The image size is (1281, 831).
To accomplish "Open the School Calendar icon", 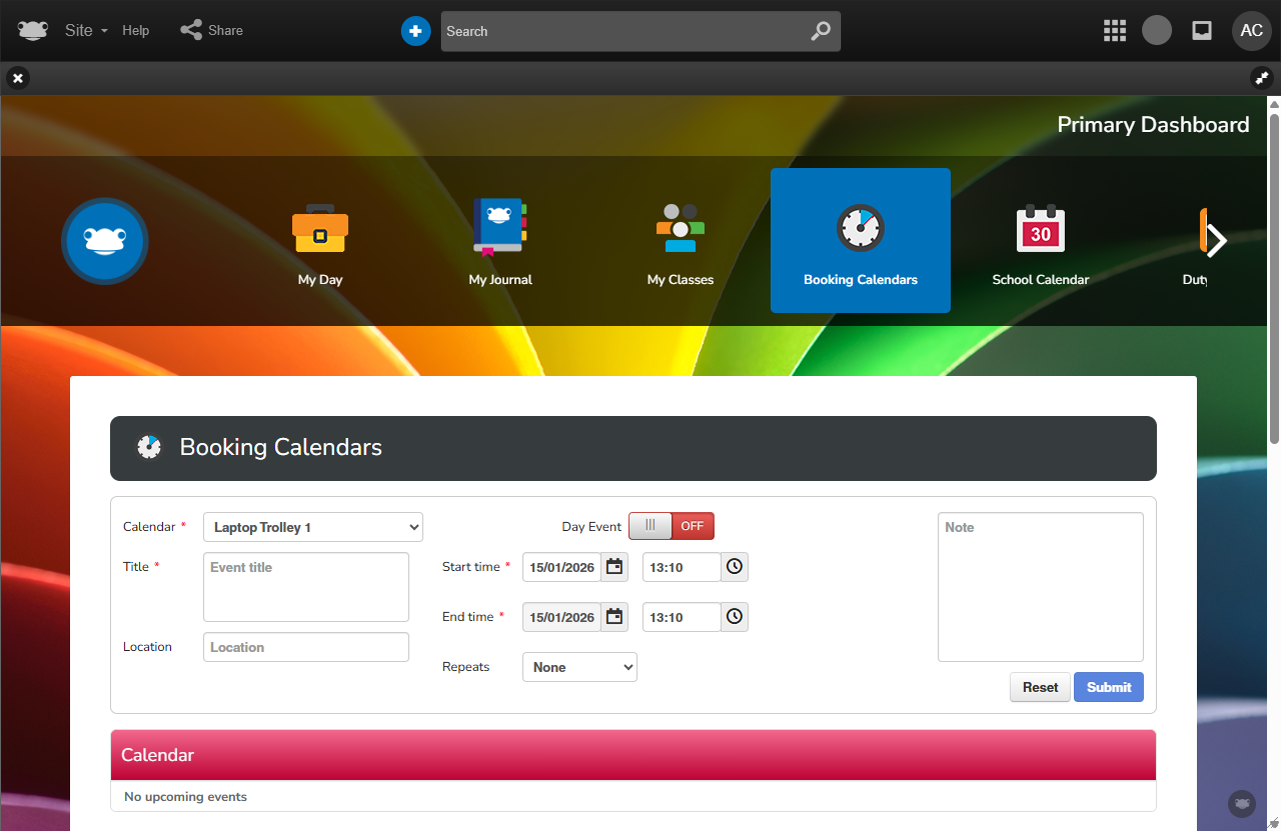I will [1040, 230].
